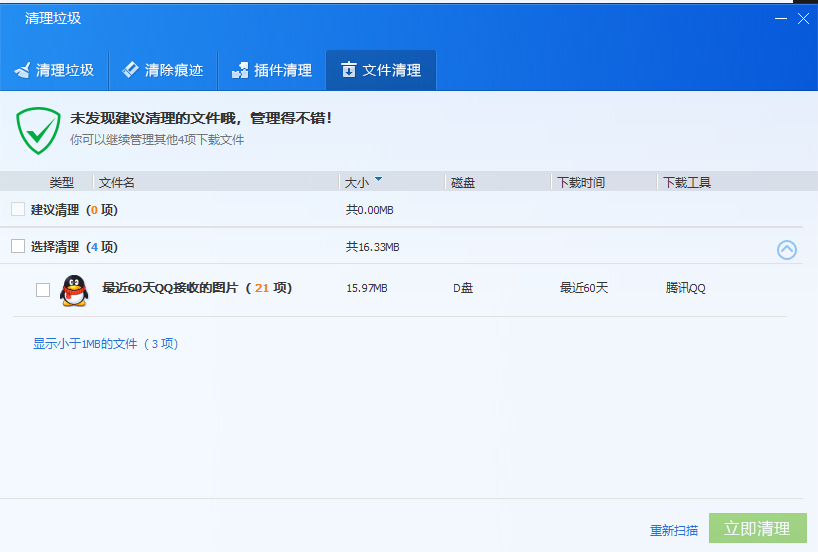The width and height of the screenshot is (818, 552).
Task: Select the 文件清理 tab
Action: tap(381, 70)
